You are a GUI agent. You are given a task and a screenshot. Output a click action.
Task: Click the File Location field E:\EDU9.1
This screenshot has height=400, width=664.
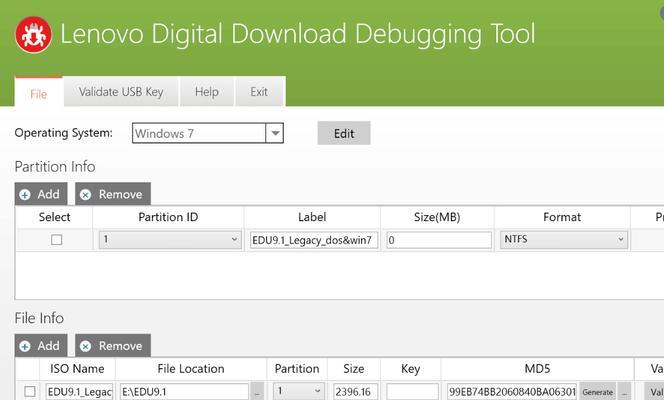coord(184,392)
